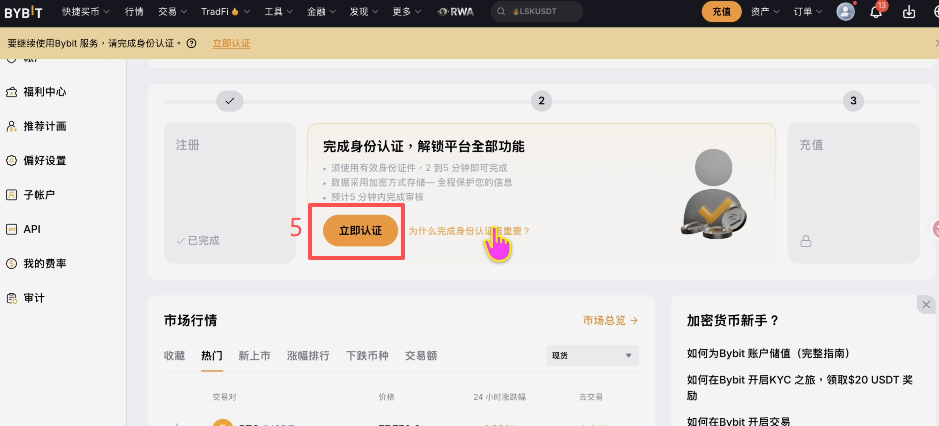Click the 审计 sidebar icon

tap(11, 298)
